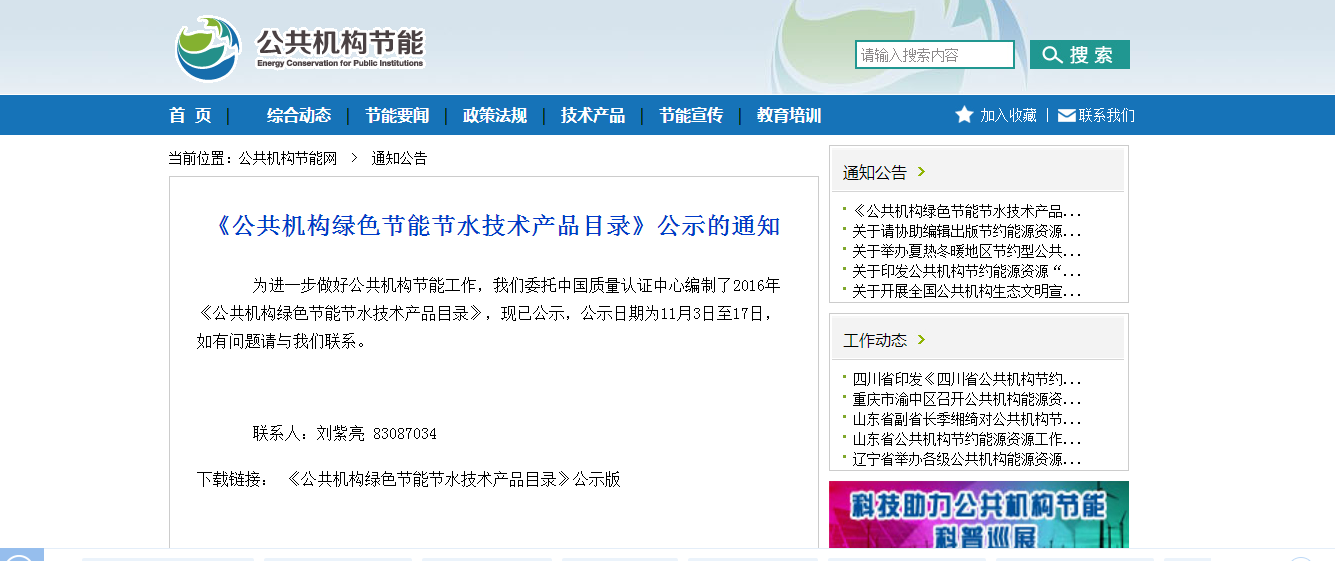
Task: Open 节能要闻 navigation item
Action: point(396,115)
